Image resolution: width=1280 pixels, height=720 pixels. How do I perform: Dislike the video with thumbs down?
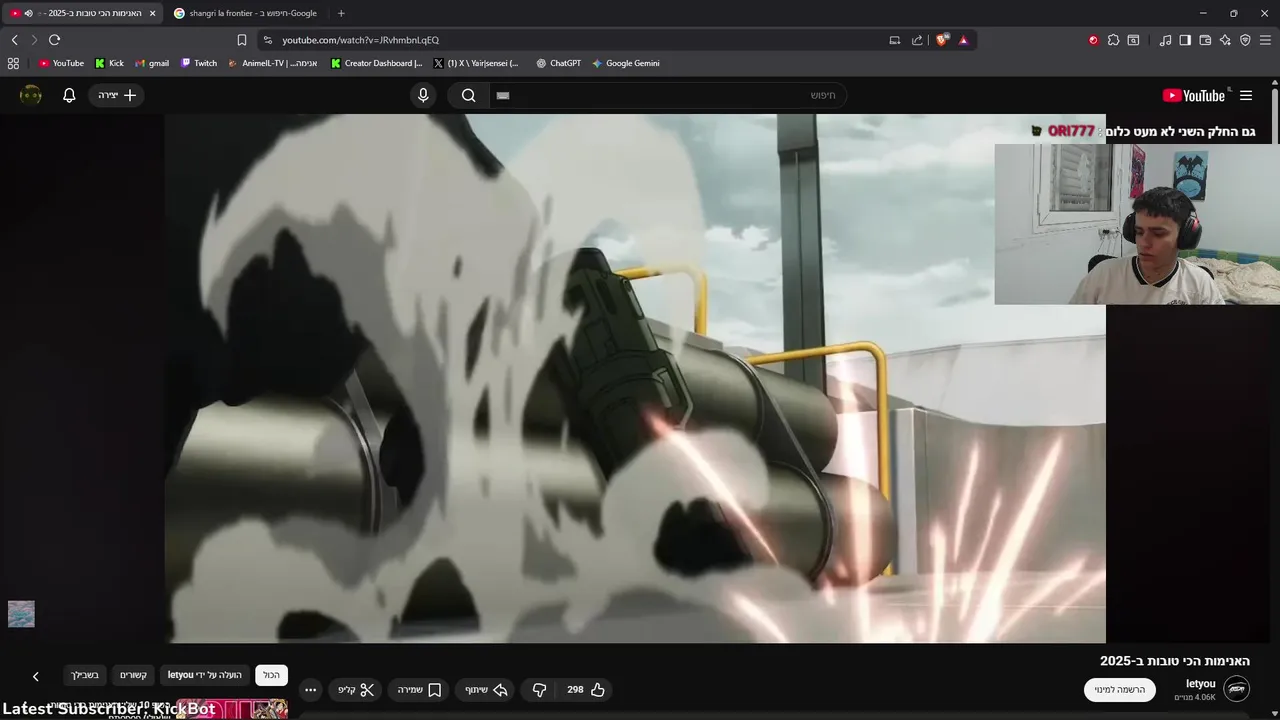point(539,690)
